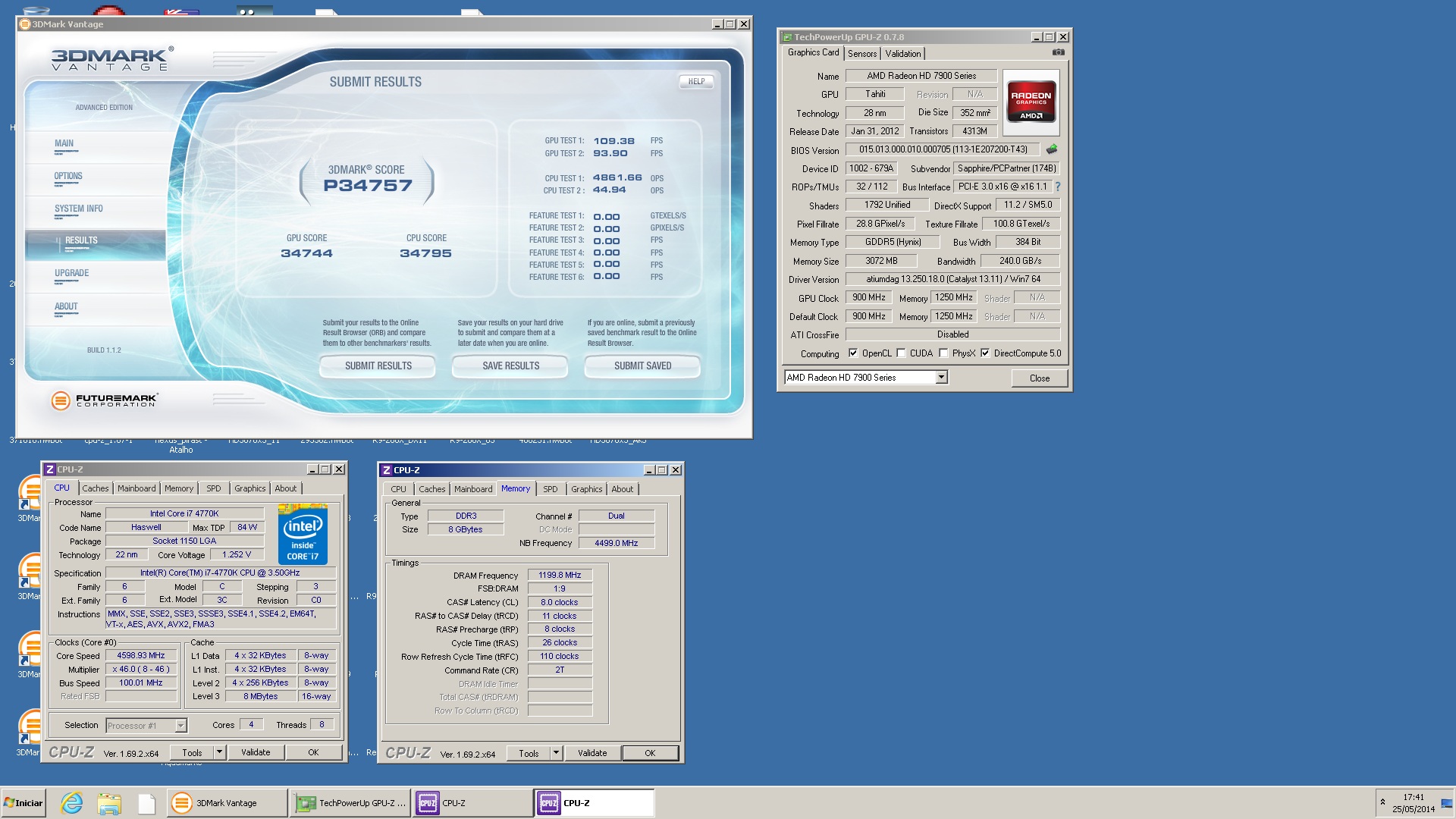Switch to second active CPU-Z taskbar button
The image size is (1456, 819).
pyautogui.click(x=595, y=803)
